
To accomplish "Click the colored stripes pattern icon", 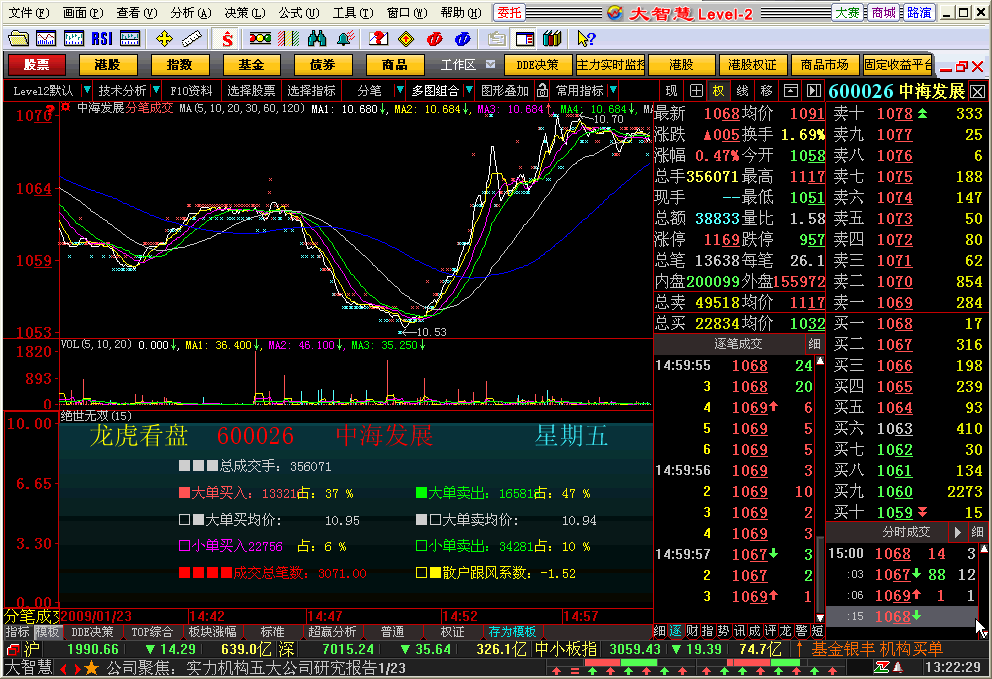I will (x=288, y=39).
